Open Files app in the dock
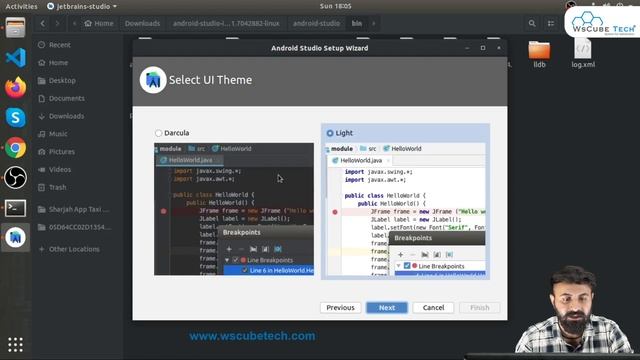 click(x=16, y=28)
